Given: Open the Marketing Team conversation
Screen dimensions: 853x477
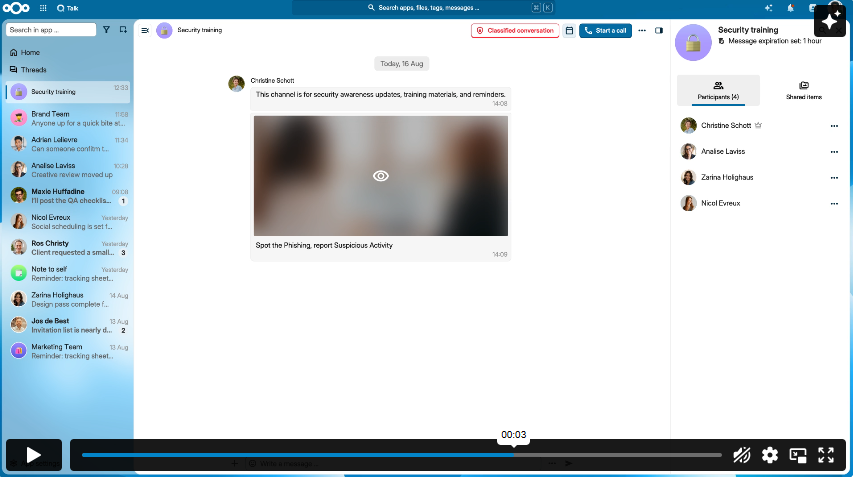Looking at the screenshot, I should pos(68,351).
